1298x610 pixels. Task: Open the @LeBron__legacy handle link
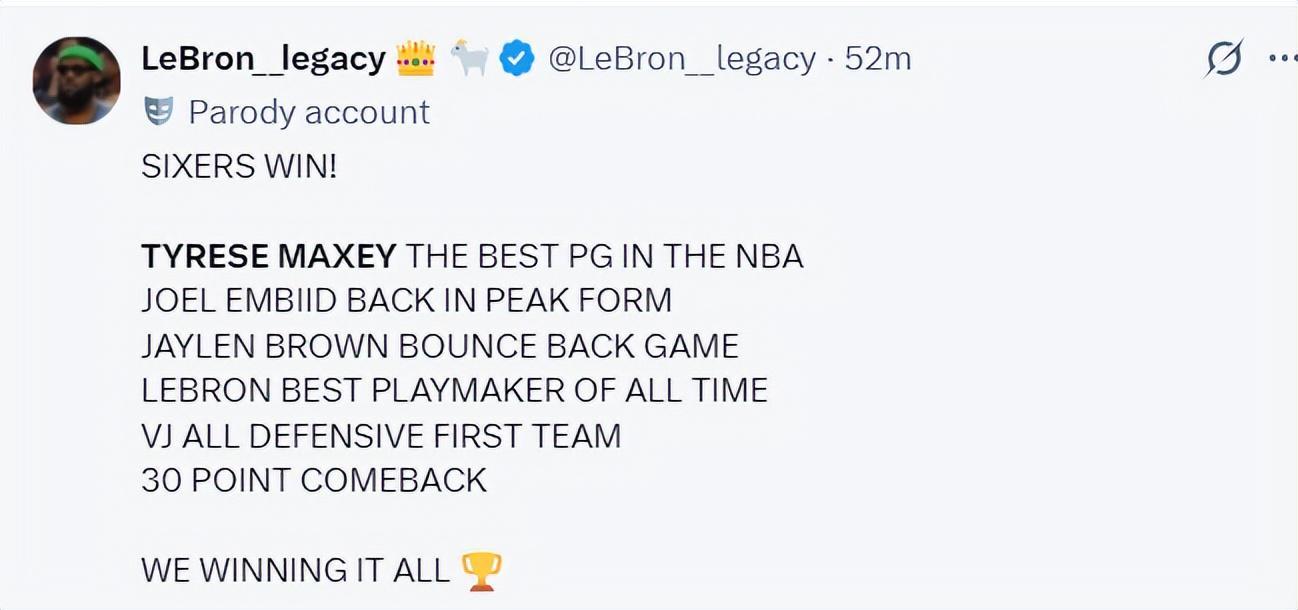pos(682,59)
